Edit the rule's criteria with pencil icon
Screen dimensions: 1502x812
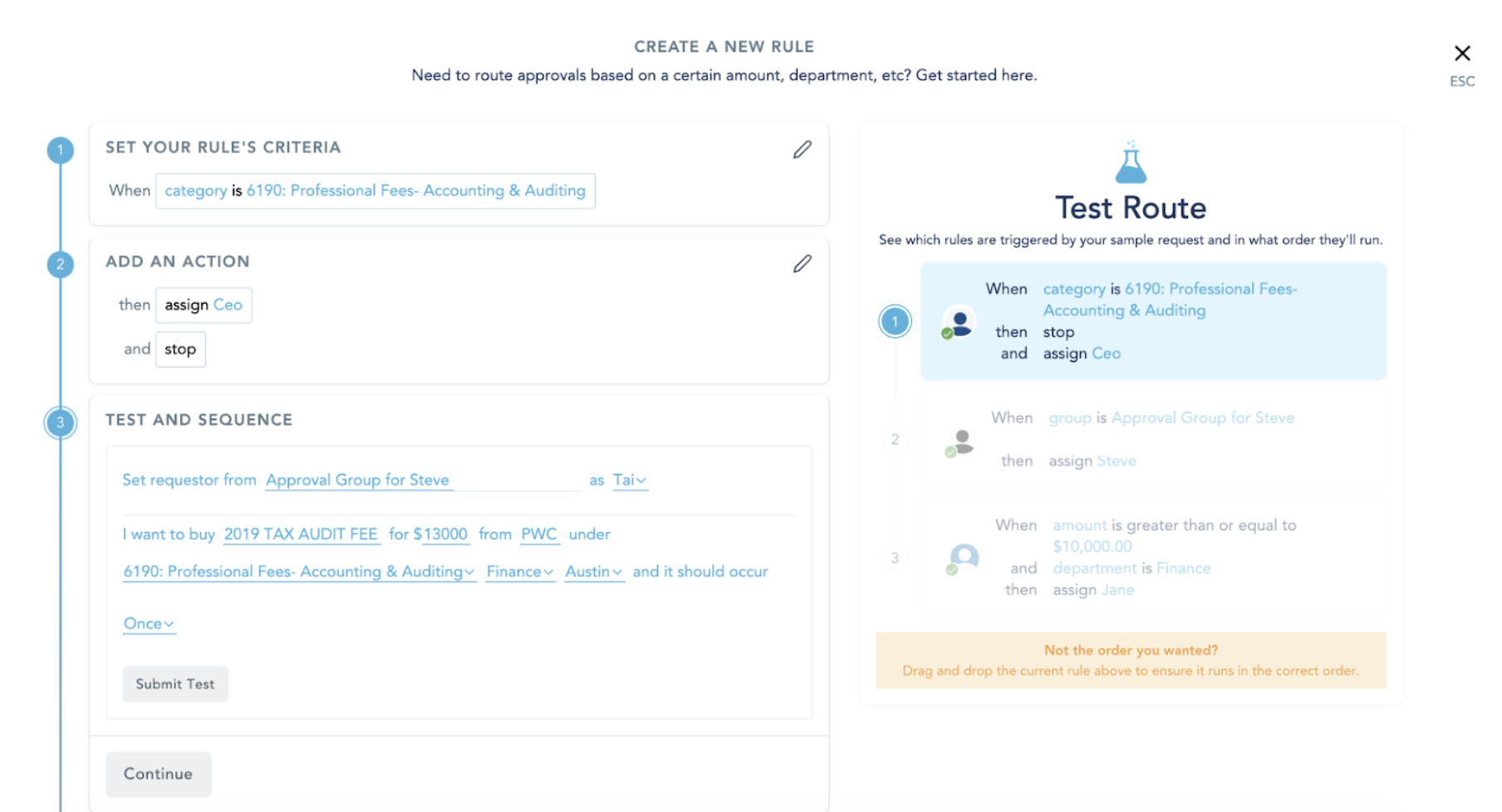802,149
